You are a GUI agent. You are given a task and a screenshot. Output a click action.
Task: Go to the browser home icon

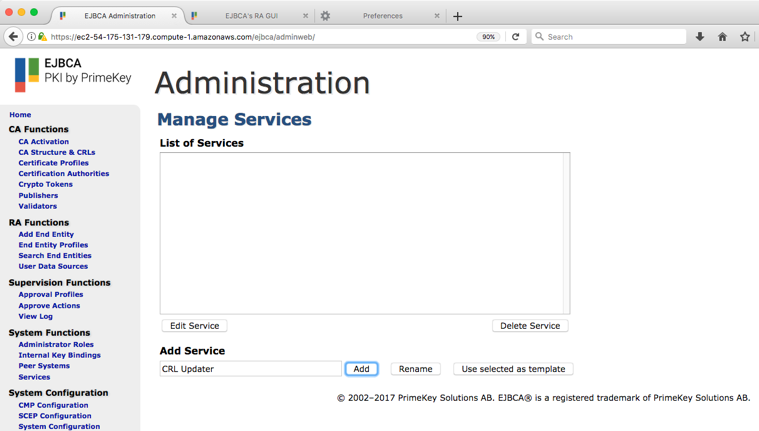pos(722,37)
